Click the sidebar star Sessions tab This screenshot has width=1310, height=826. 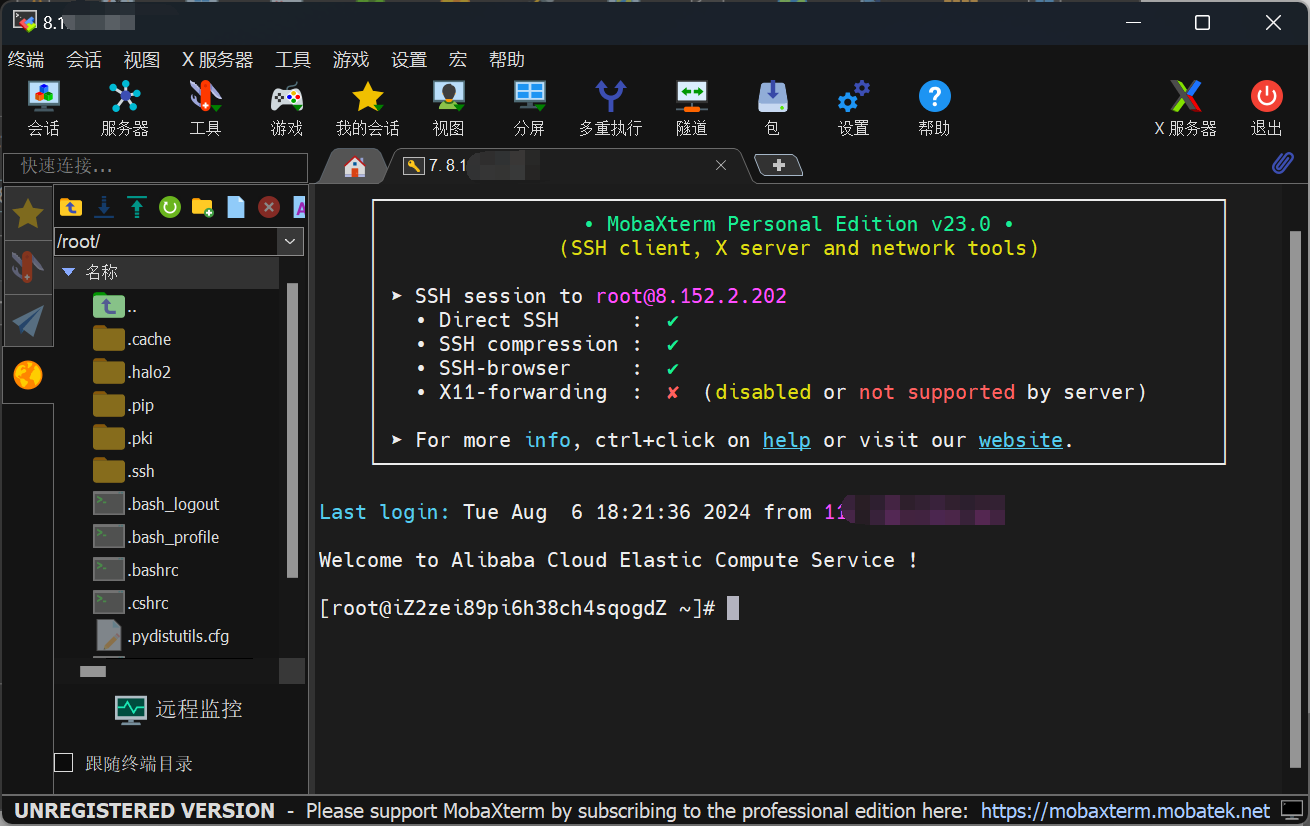tap(28, 213)
